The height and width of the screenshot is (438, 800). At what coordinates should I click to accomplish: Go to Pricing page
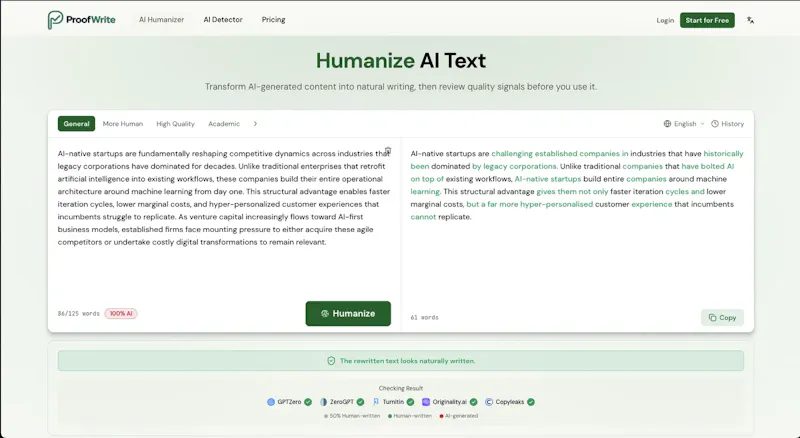click(x=273, y=20)
